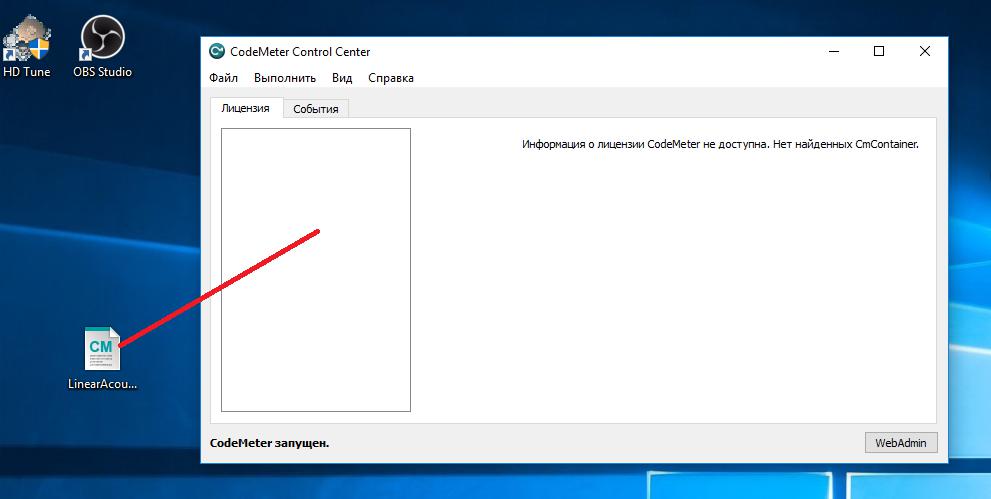The image size is (991, 499).
Task: Switch to the События tab
Action: point(316,109)
